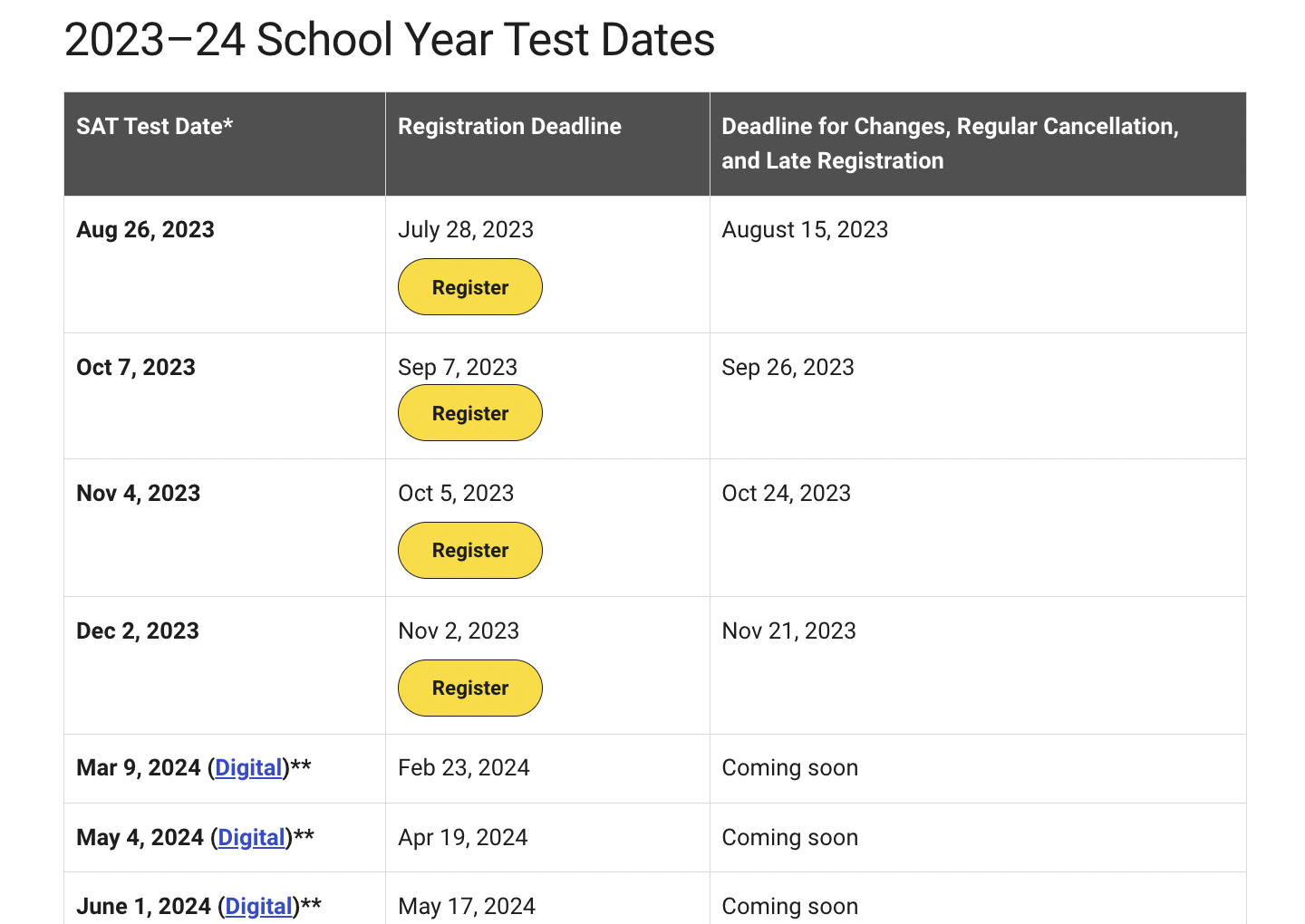The image size is (1305, 924).
Task: Click the Deadline for Changes column header
Action: point(950,143)
